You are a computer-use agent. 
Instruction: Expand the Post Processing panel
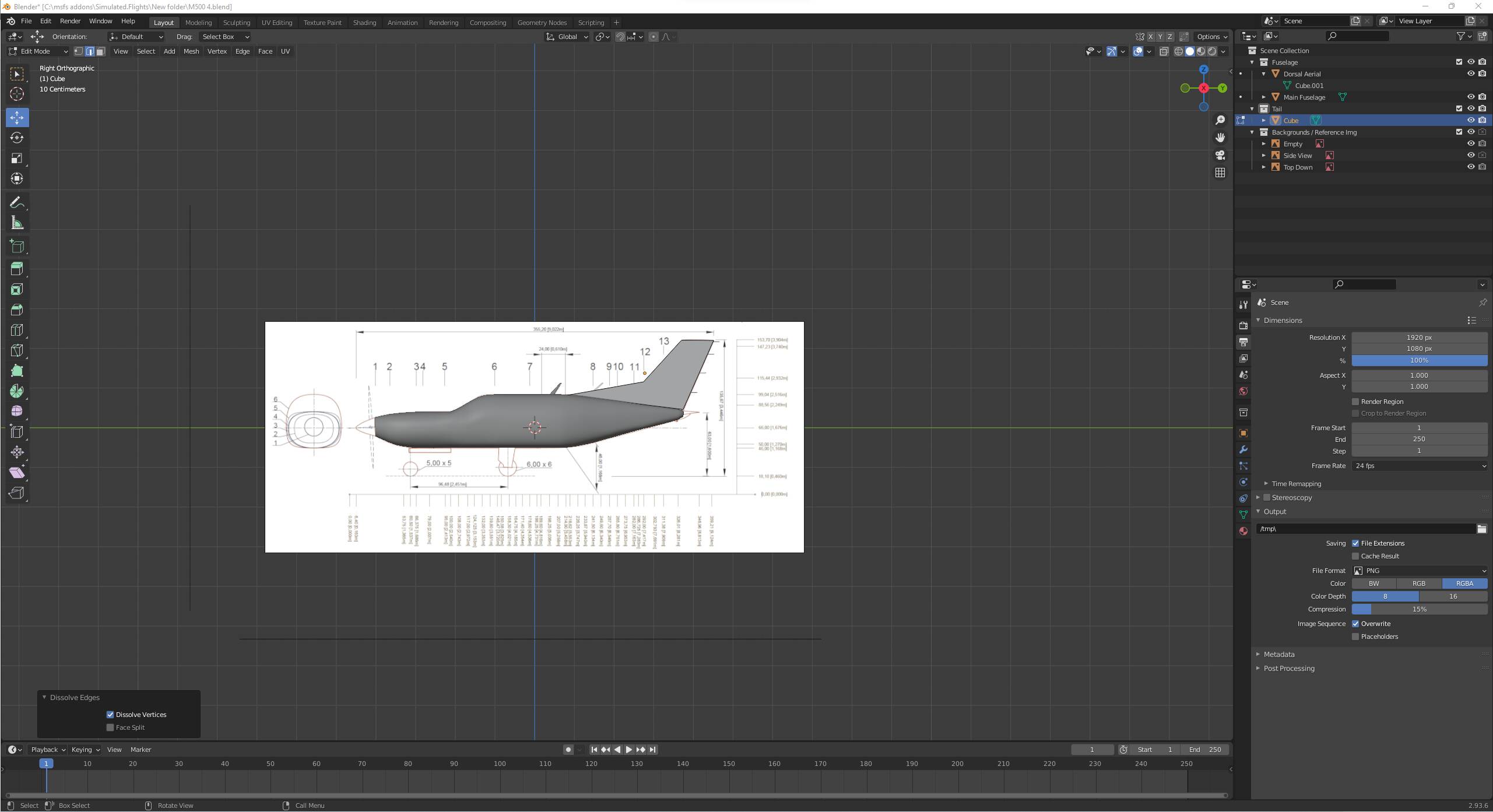tap(1289, 669)
